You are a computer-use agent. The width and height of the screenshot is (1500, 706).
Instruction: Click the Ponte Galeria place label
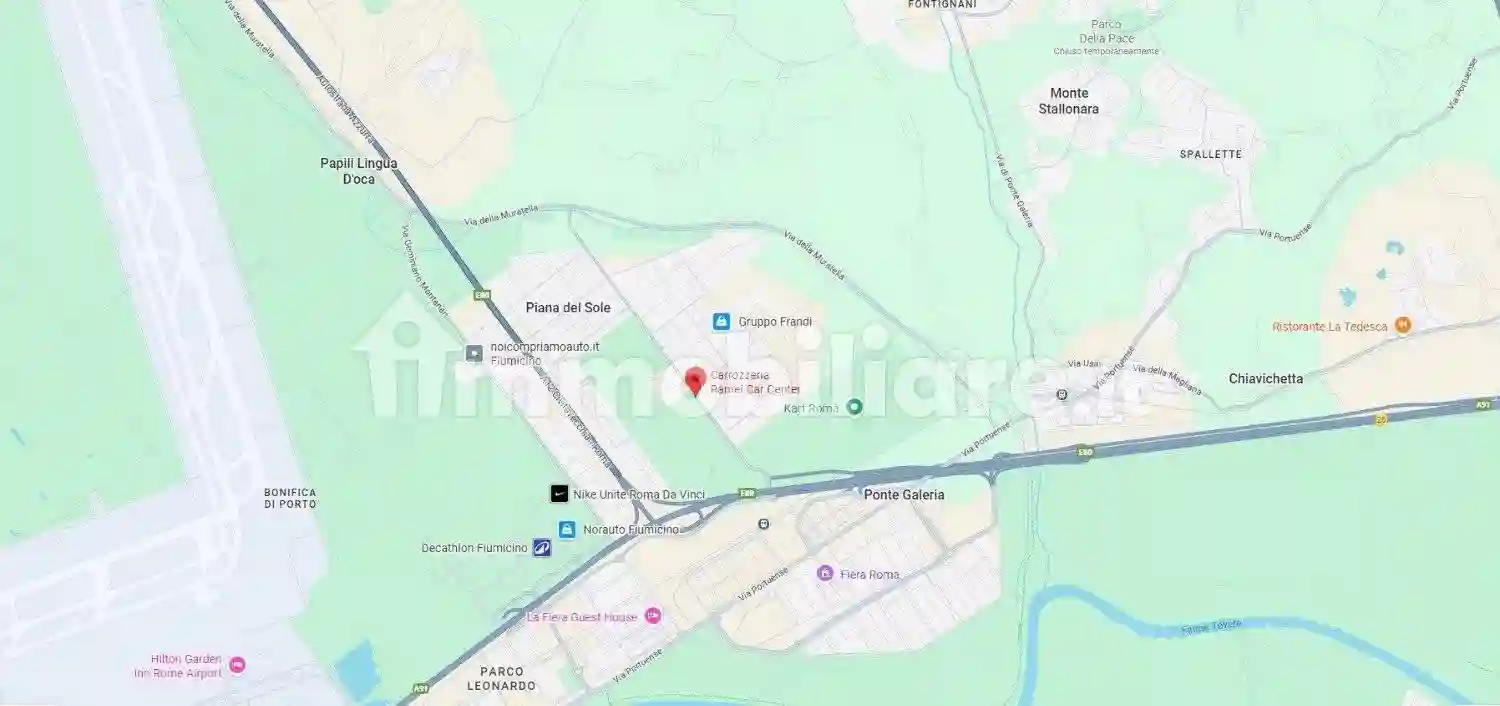pyautogui.click(x=904, y=494)
